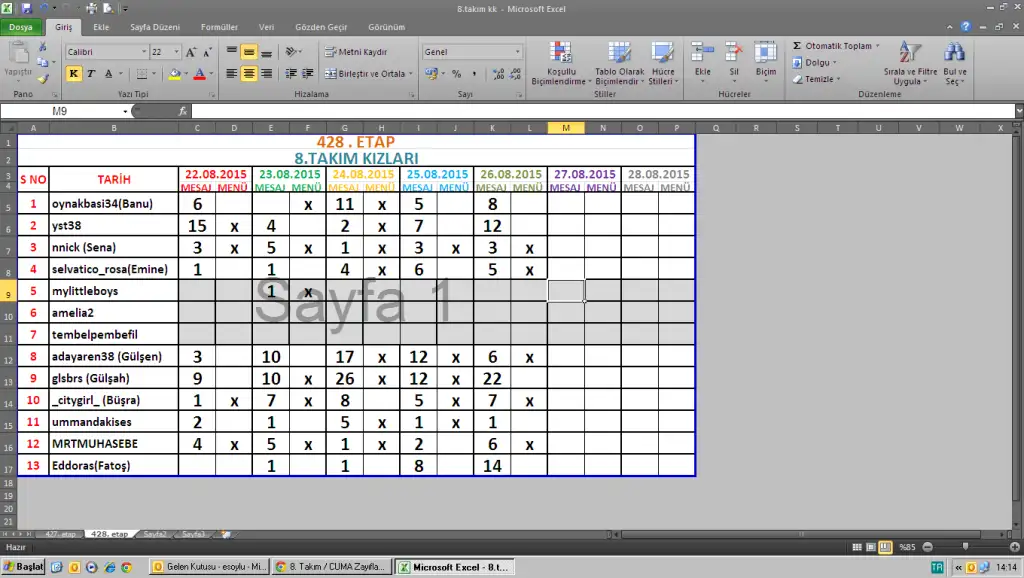Toggle middle vertical alignment
1024x578 pixels.
click(249, 52)
